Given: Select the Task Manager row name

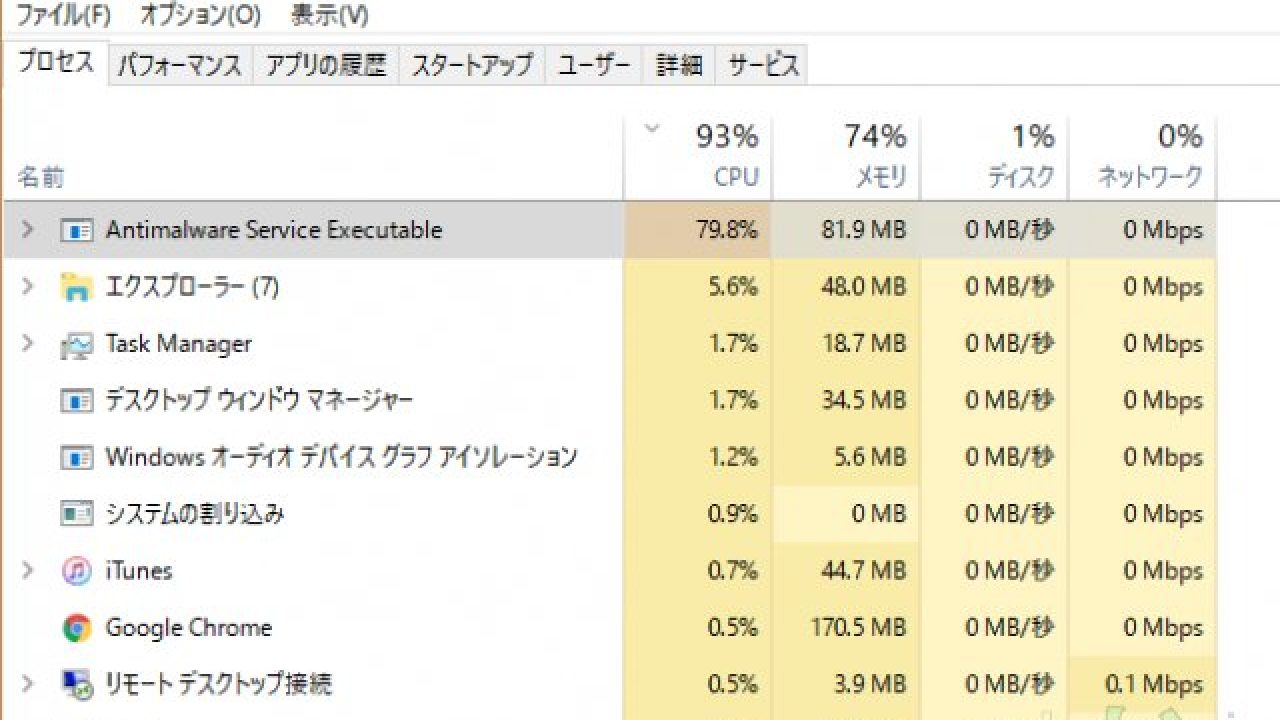Looking at the screenshot, I should pos(179,344).
